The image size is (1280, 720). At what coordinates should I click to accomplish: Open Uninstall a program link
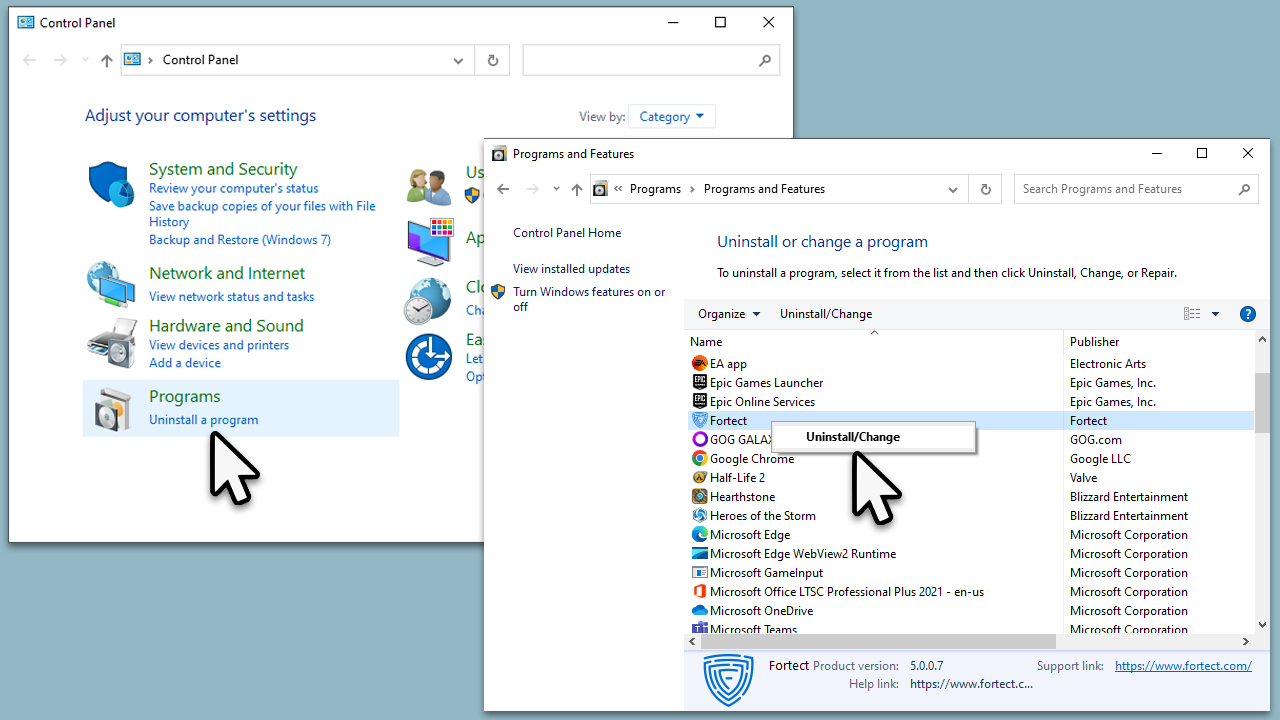tap(204, 420)
